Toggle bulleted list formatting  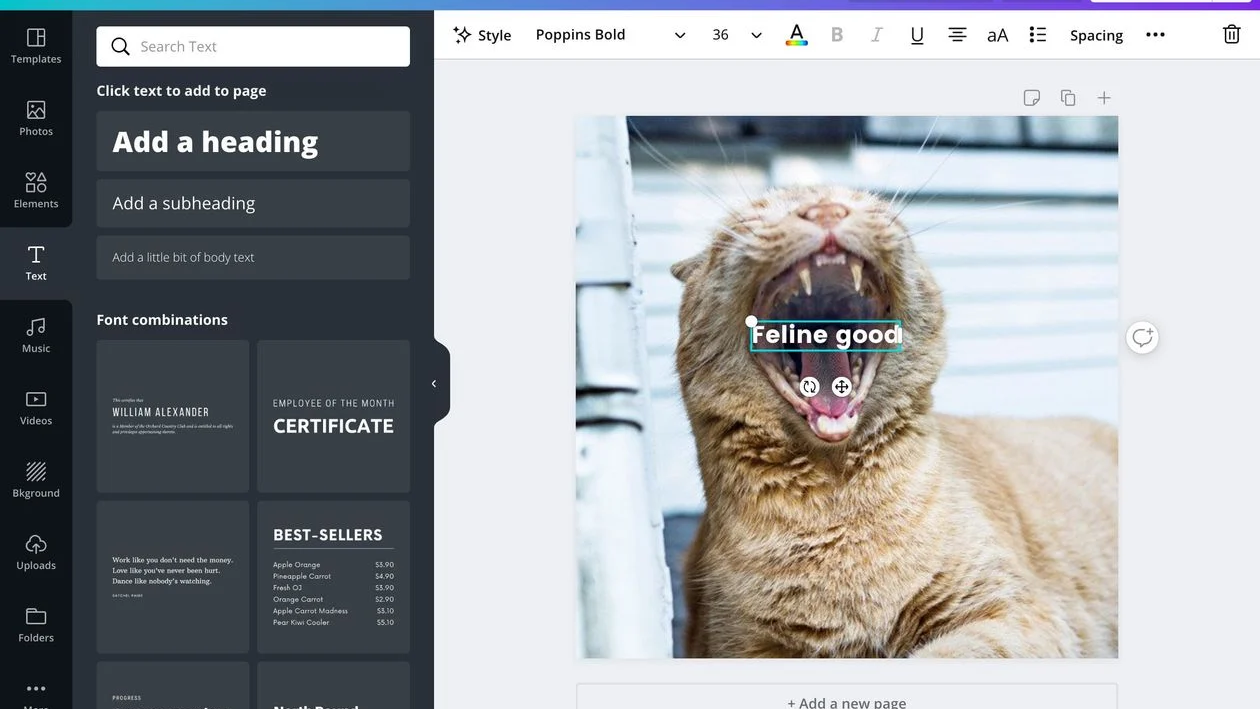1038,35
